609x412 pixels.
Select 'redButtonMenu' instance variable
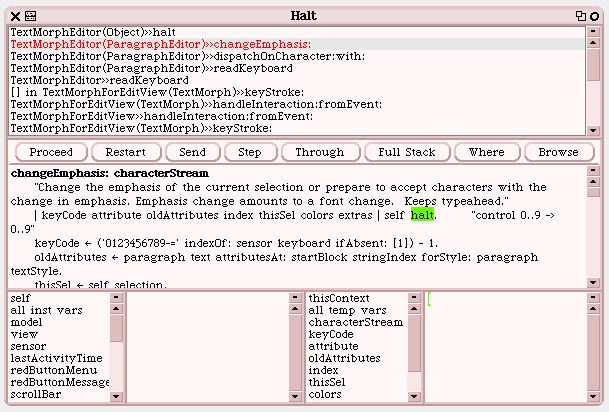(x=59, y=370)
